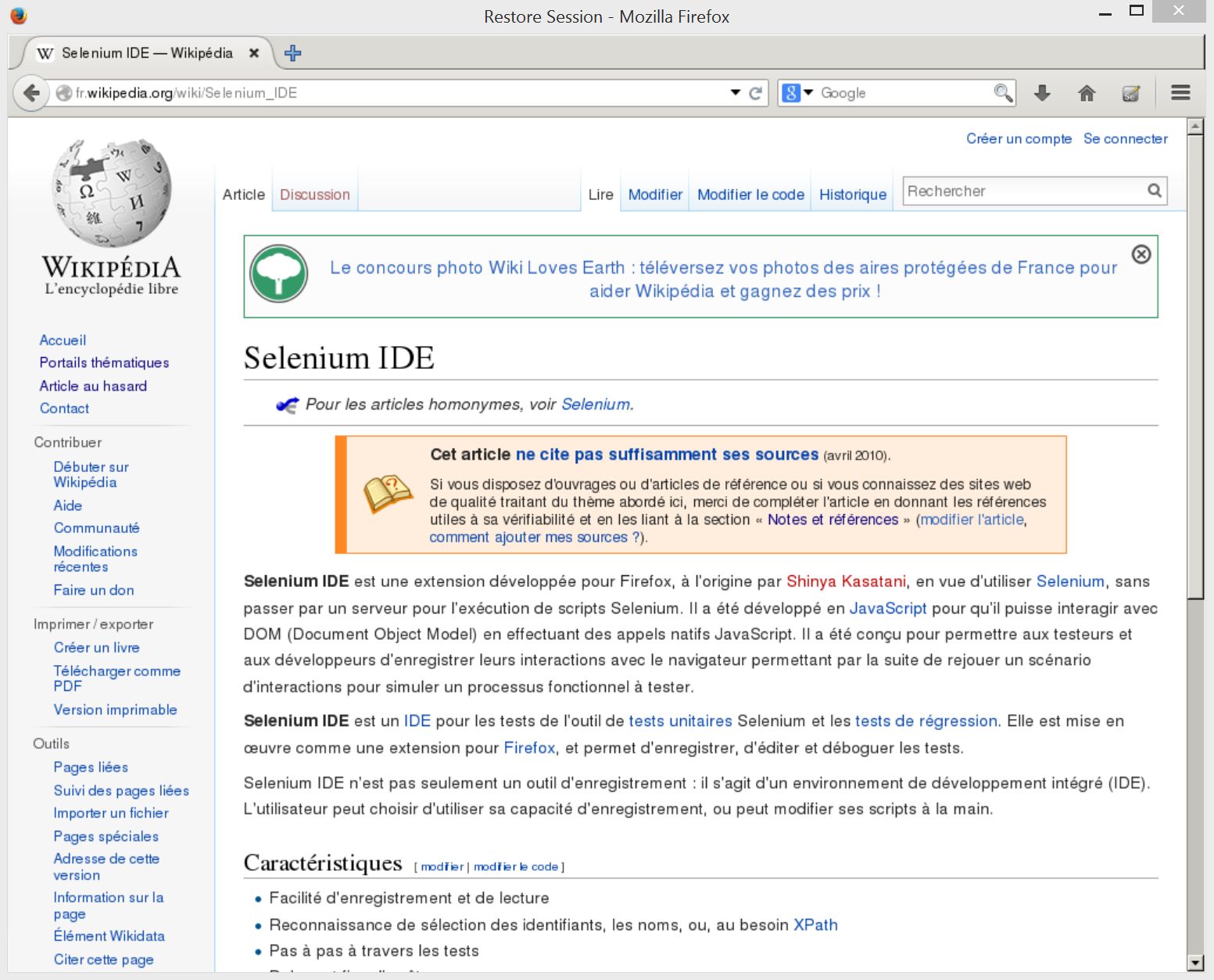1214x980 pixels.
Task: Click the browser back arrow button
Action: (31, 93)
